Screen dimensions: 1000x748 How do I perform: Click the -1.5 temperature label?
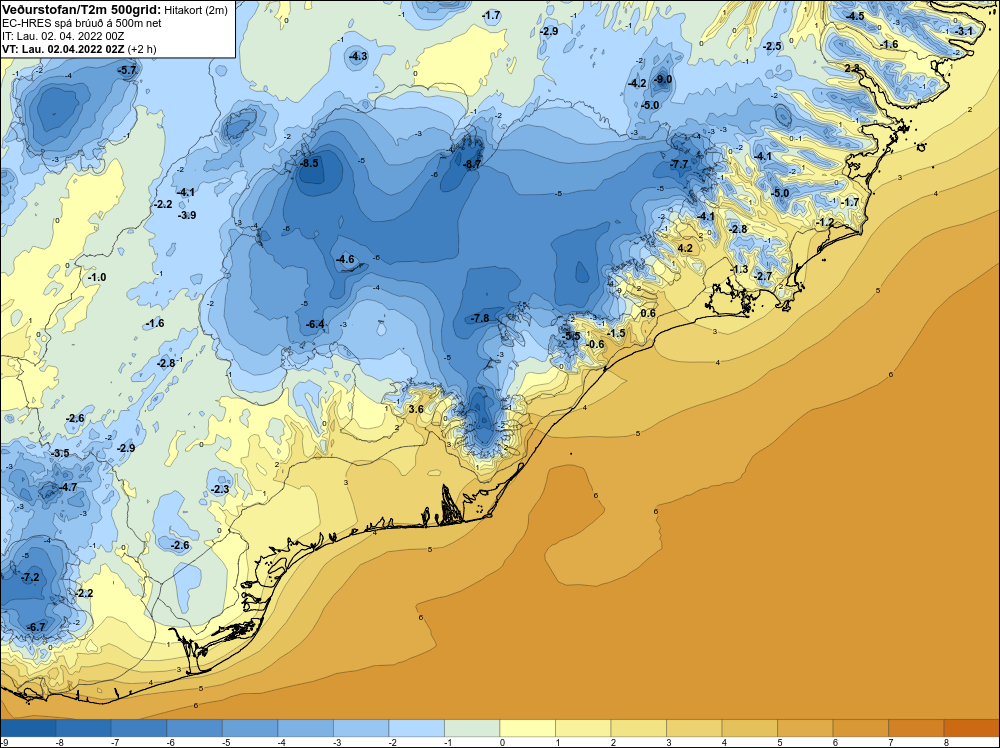tap(615, 333)
